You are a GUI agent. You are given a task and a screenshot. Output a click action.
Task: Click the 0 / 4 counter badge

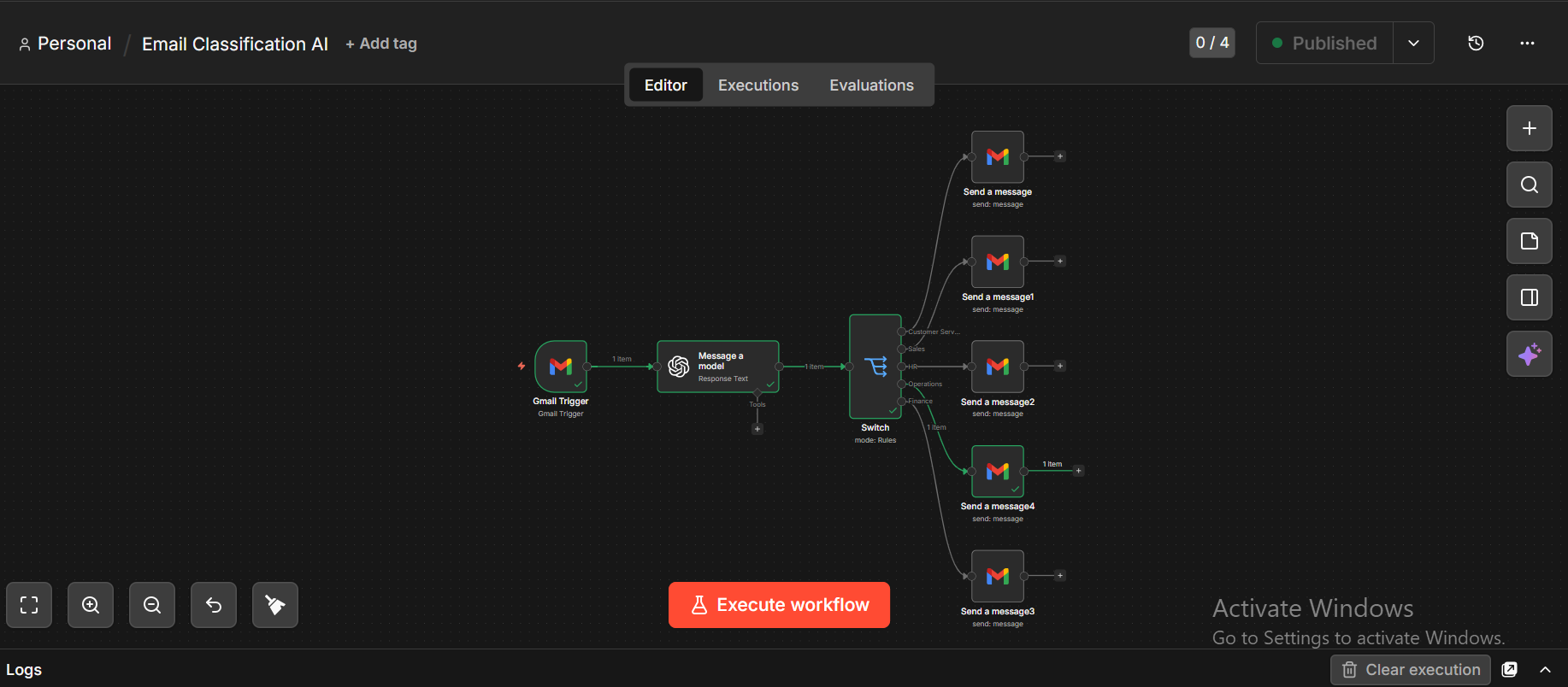tap(1212, 43)
